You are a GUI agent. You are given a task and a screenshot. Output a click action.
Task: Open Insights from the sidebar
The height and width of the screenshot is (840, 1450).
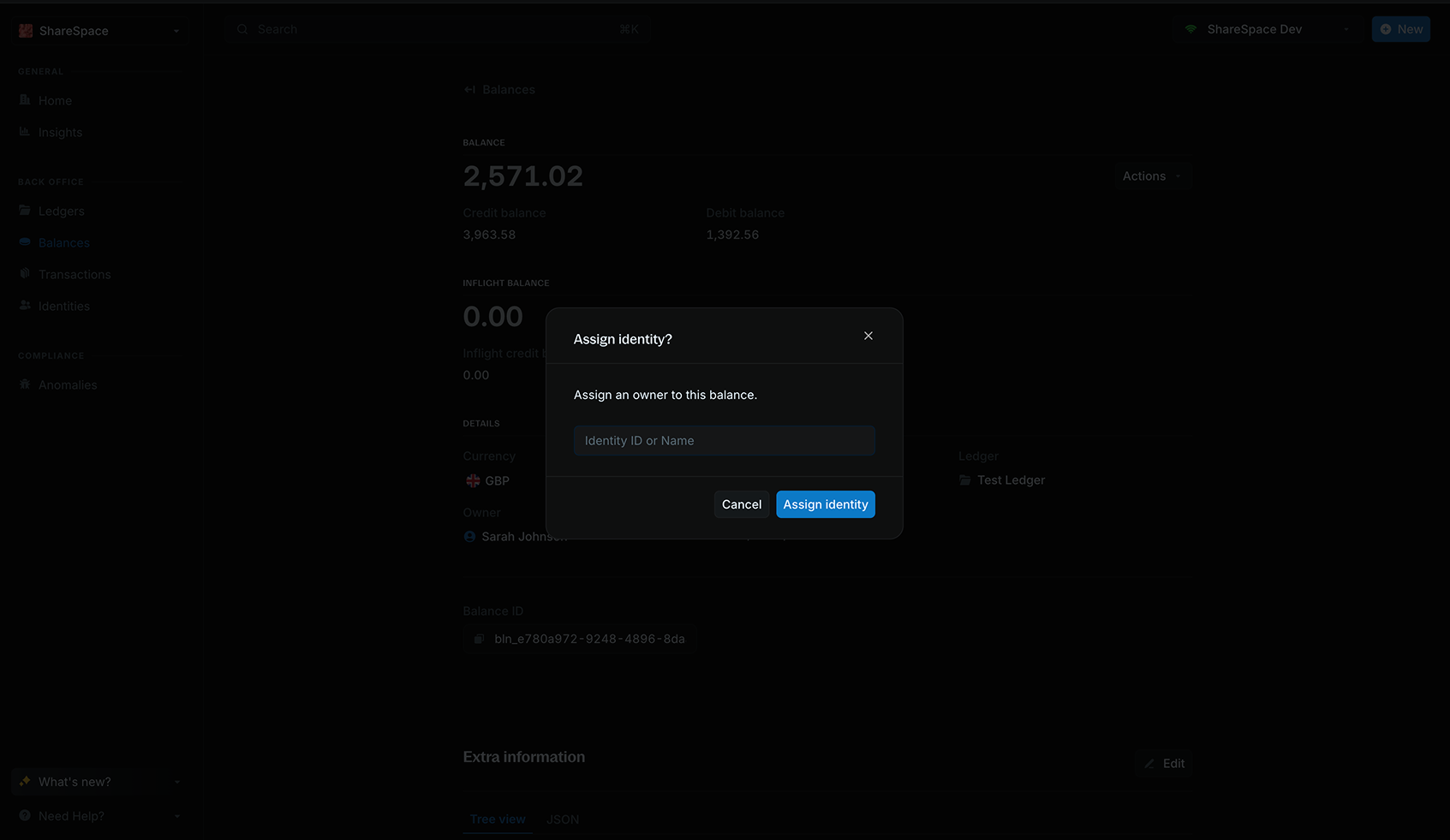[59, 132]
